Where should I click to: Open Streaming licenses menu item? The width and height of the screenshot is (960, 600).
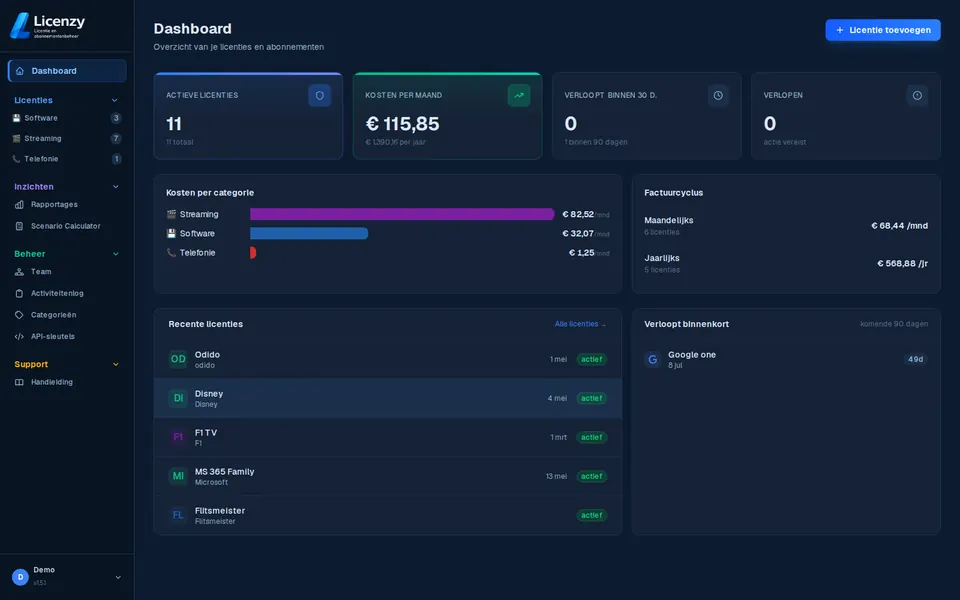coord(67,138)
